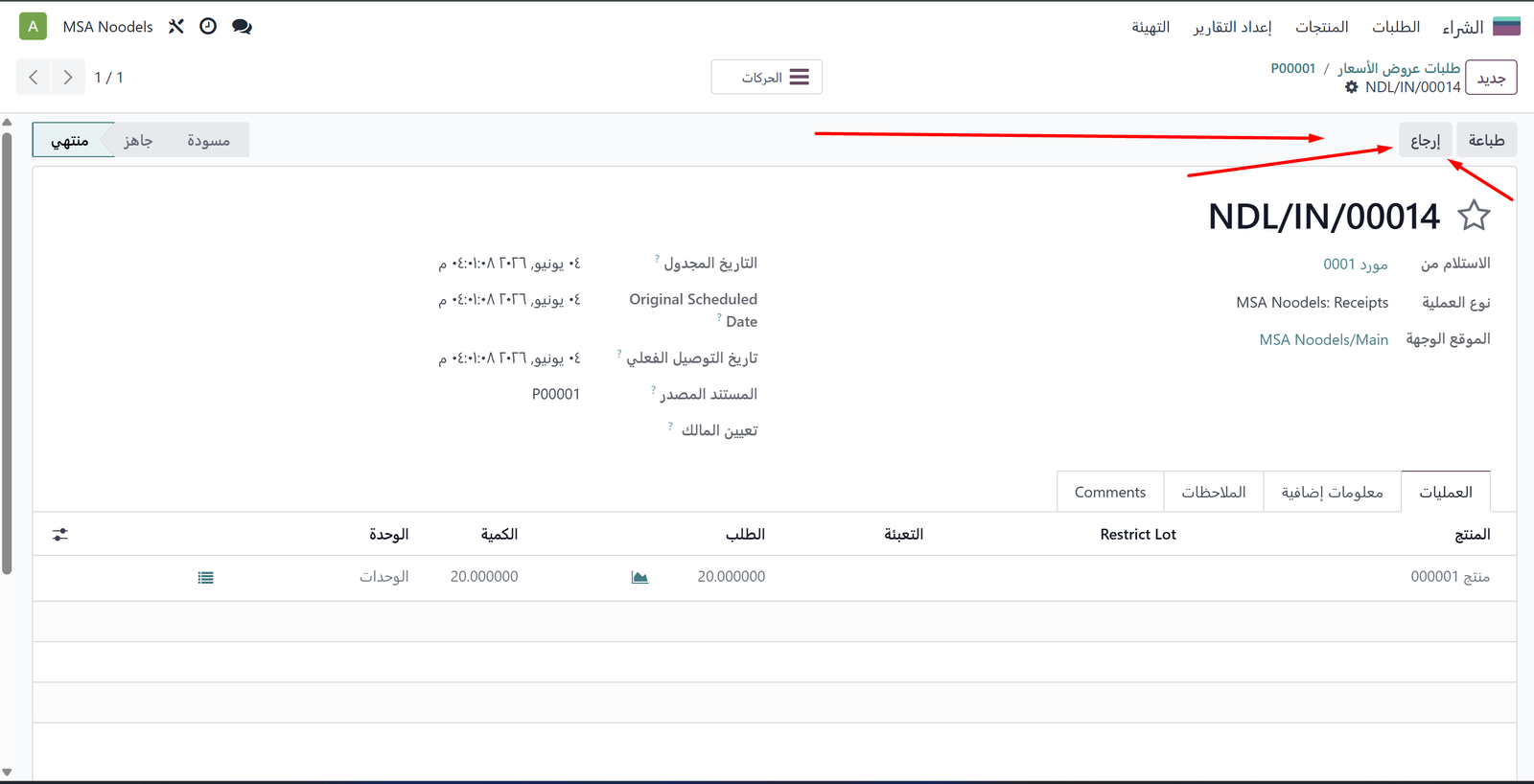Viewport: 1534px width, 784px height.
Task: Open the gear actions menu beside NDL/IN/00014
Action: [x=1352, y=87]
